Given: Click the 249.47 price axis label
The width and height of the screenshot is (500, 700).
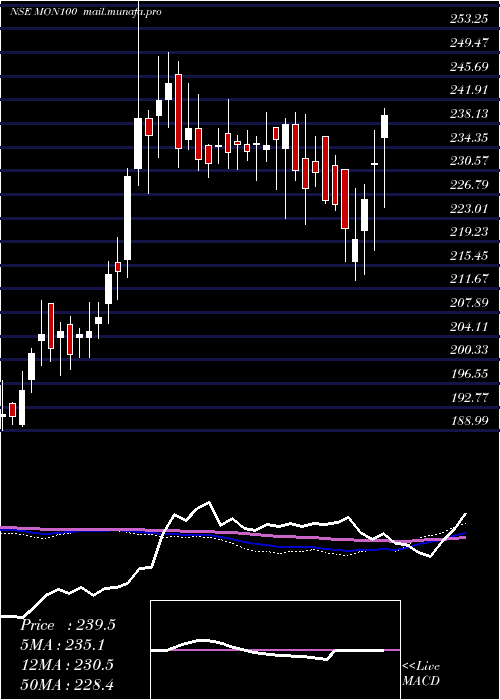Looking at the screenshot, I should [469, 43].
